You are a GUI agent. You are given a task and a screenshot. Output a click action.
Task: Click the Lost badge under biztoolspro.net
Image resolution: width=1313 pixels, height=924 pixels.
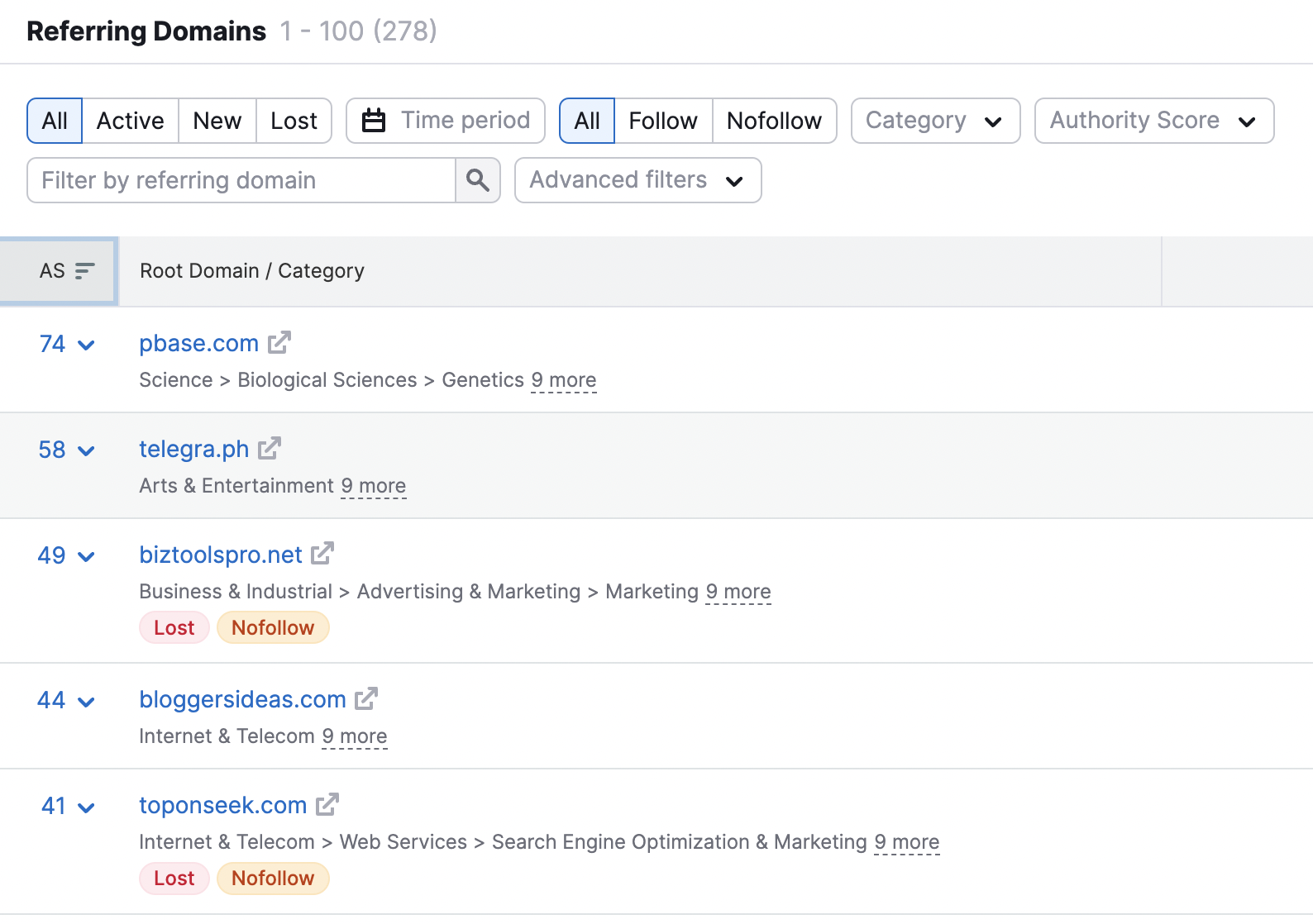(x=174, y=628)
